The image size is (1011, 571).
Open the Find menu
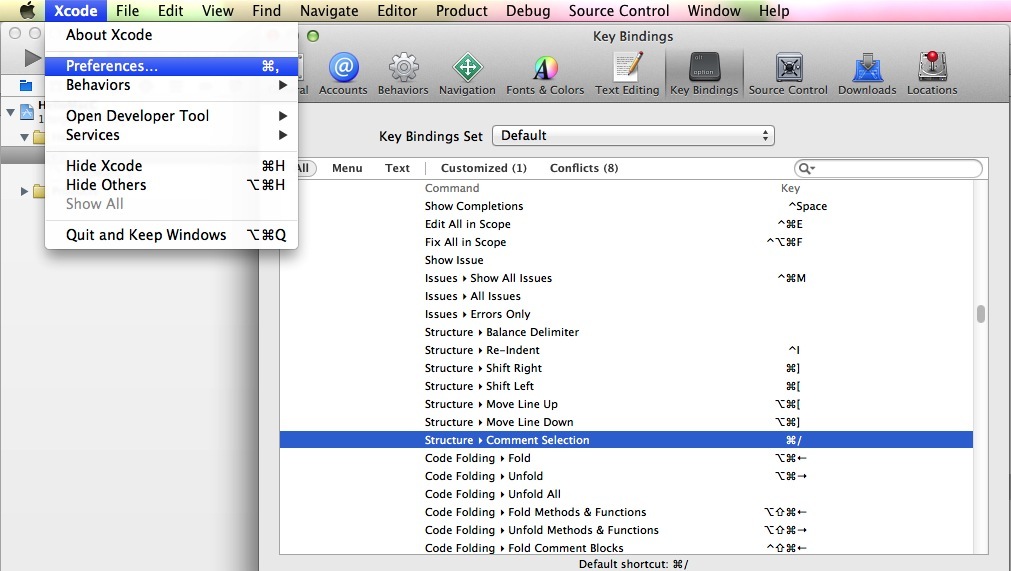tap(266, 10)
